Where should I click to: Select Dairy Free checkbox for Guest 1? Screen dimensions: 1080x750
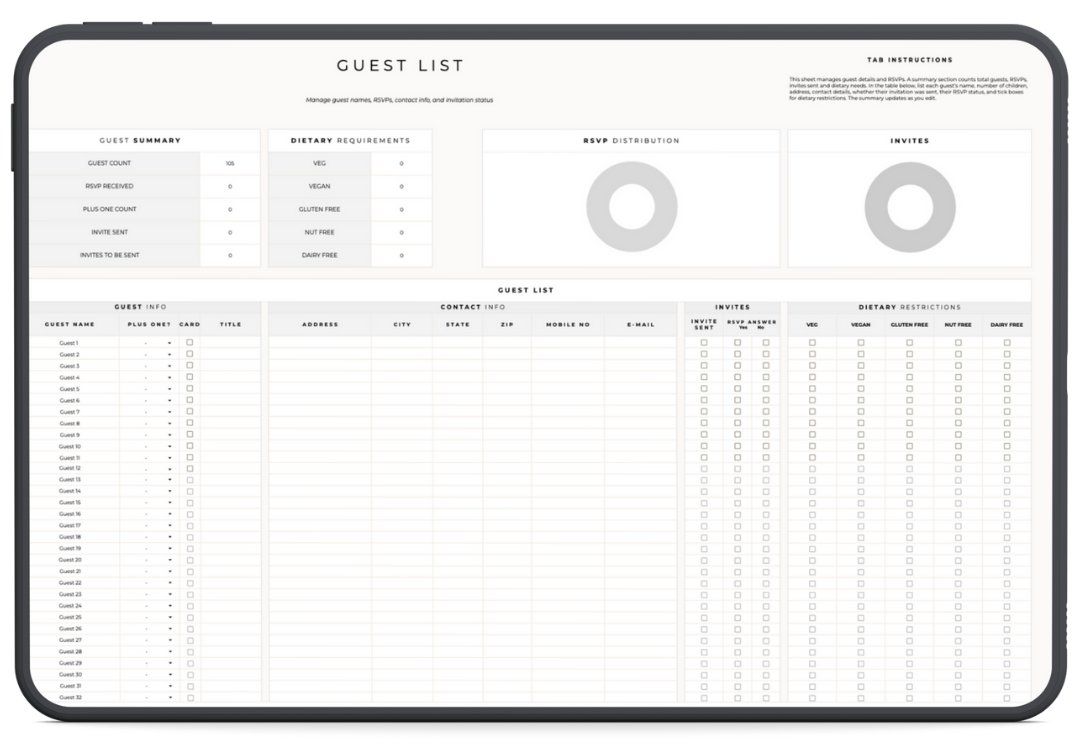click(x=1007, y=343)
